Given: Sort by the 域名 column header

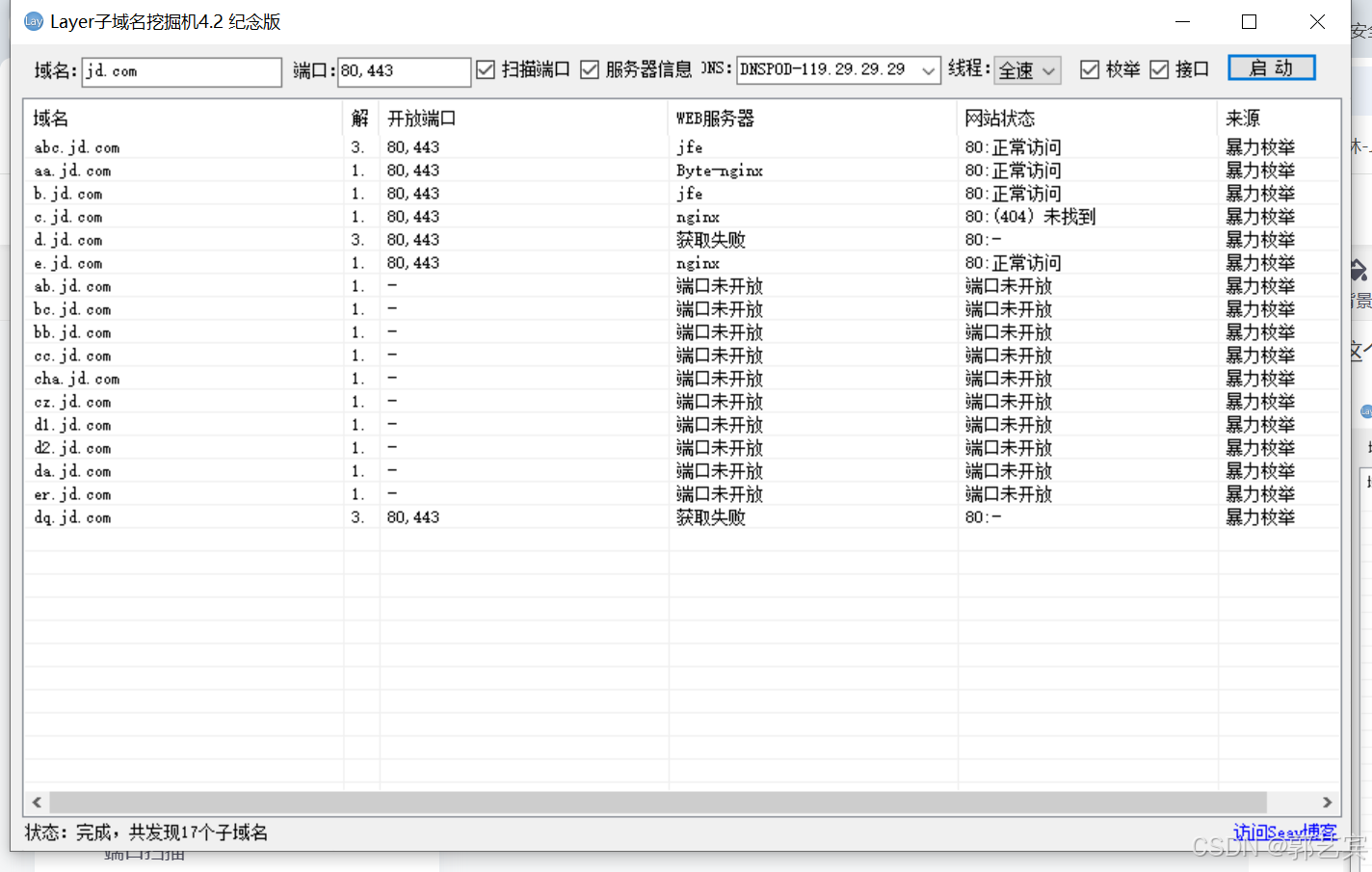Looking at the screenshot, I should 184,119.
